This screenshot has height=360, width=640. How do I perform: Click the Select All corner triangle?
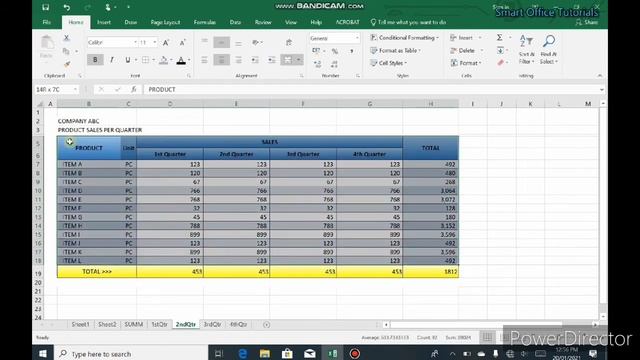pos(40,104)
